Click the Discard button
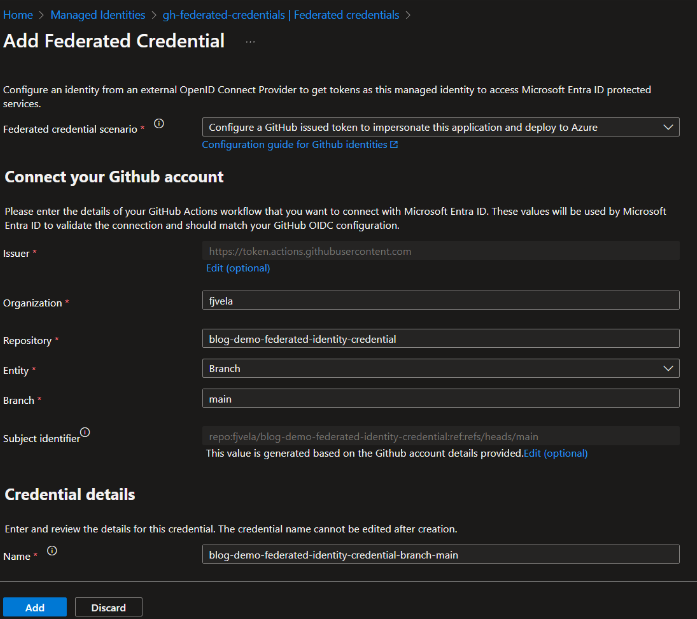This screenshot has width=697, height=619. [x=108, y=607]
